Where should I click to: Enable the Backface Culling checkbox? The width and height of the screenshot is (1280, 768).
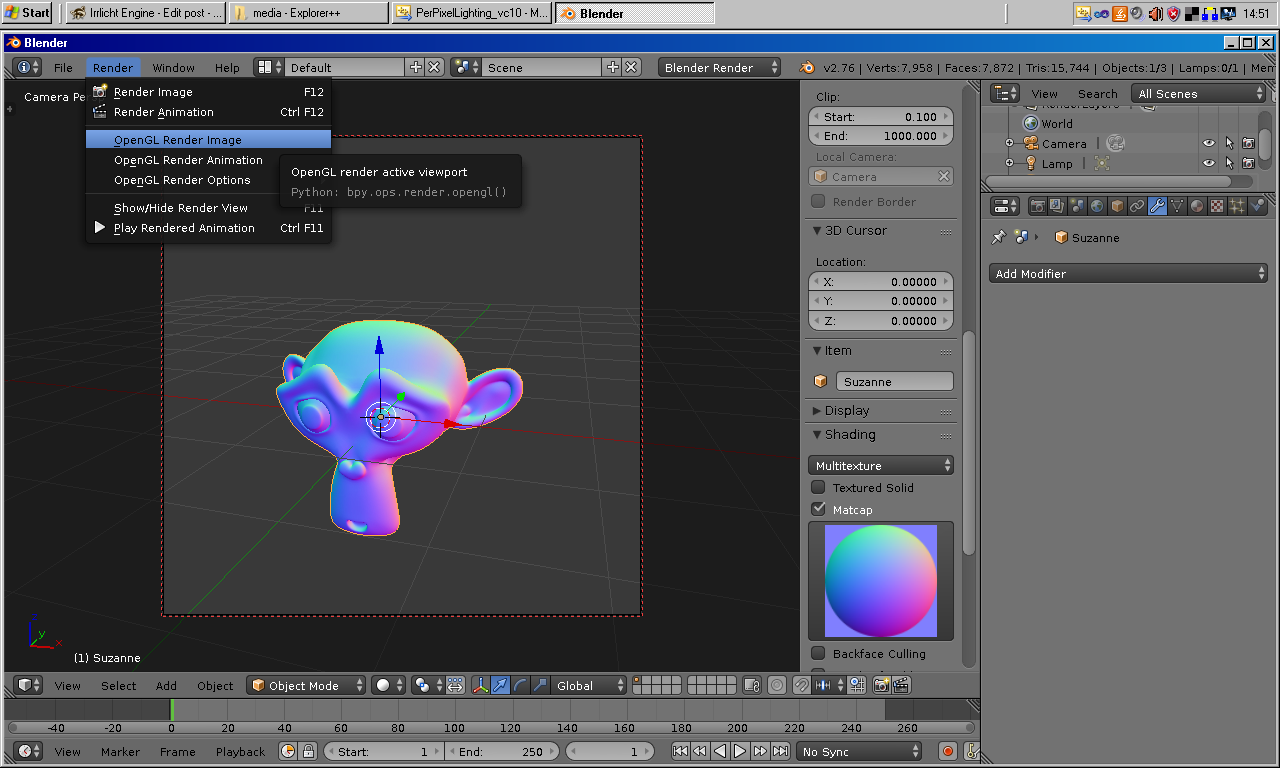click(x=818, y=654)
